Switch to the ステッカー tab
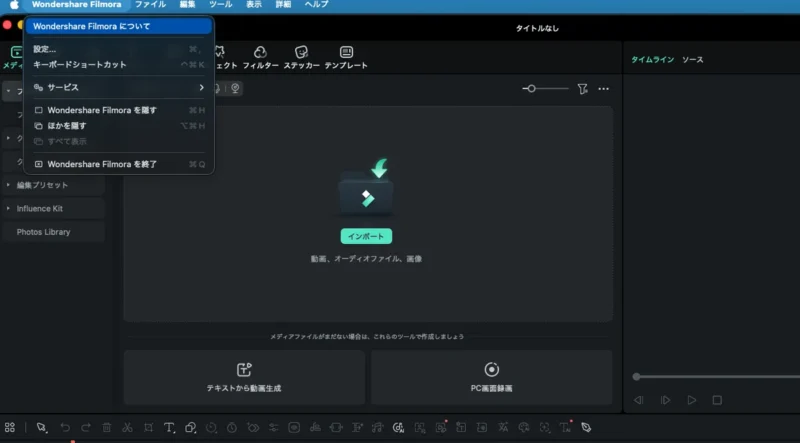This screenshot has height=443, width=800. coord(302,57)
